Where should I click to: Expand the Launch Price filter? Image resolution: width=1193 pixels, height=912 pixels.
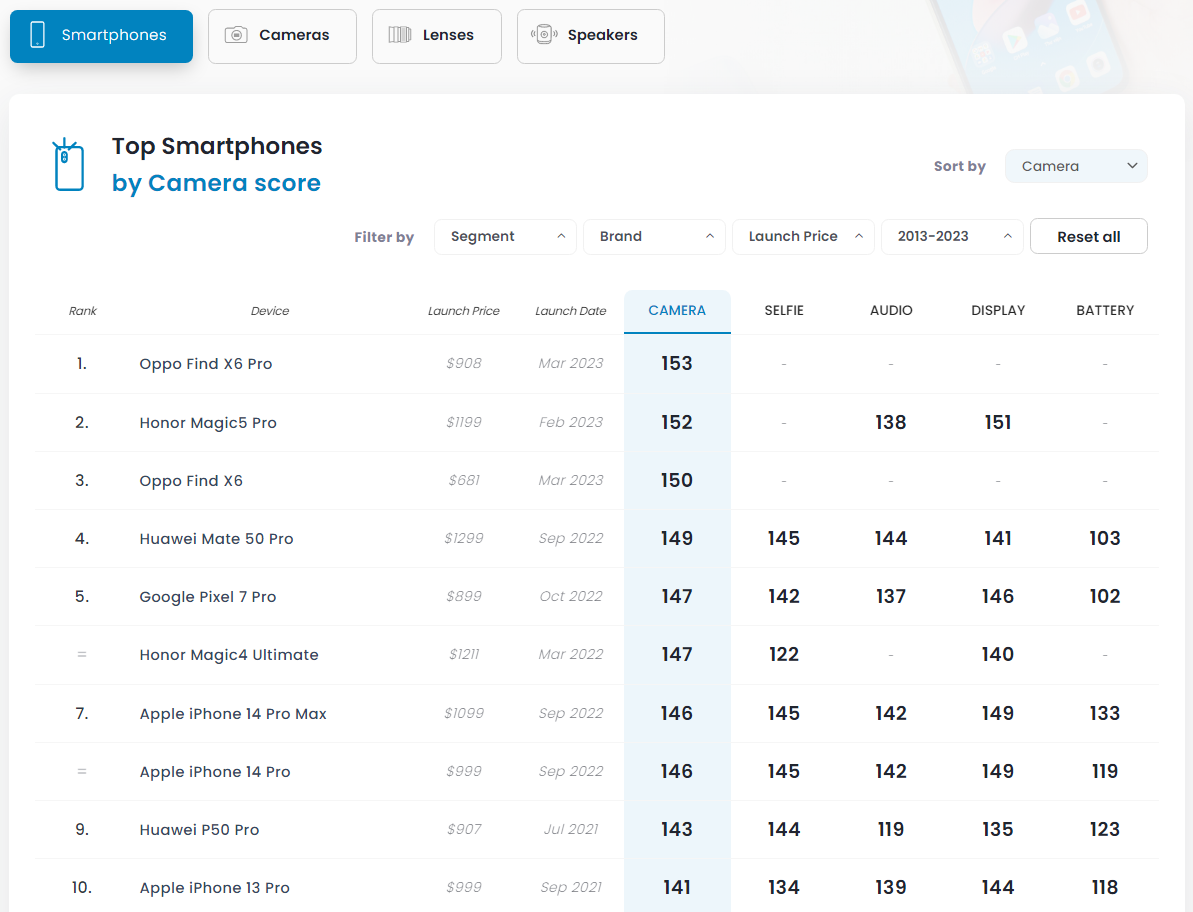click(803, 237)
